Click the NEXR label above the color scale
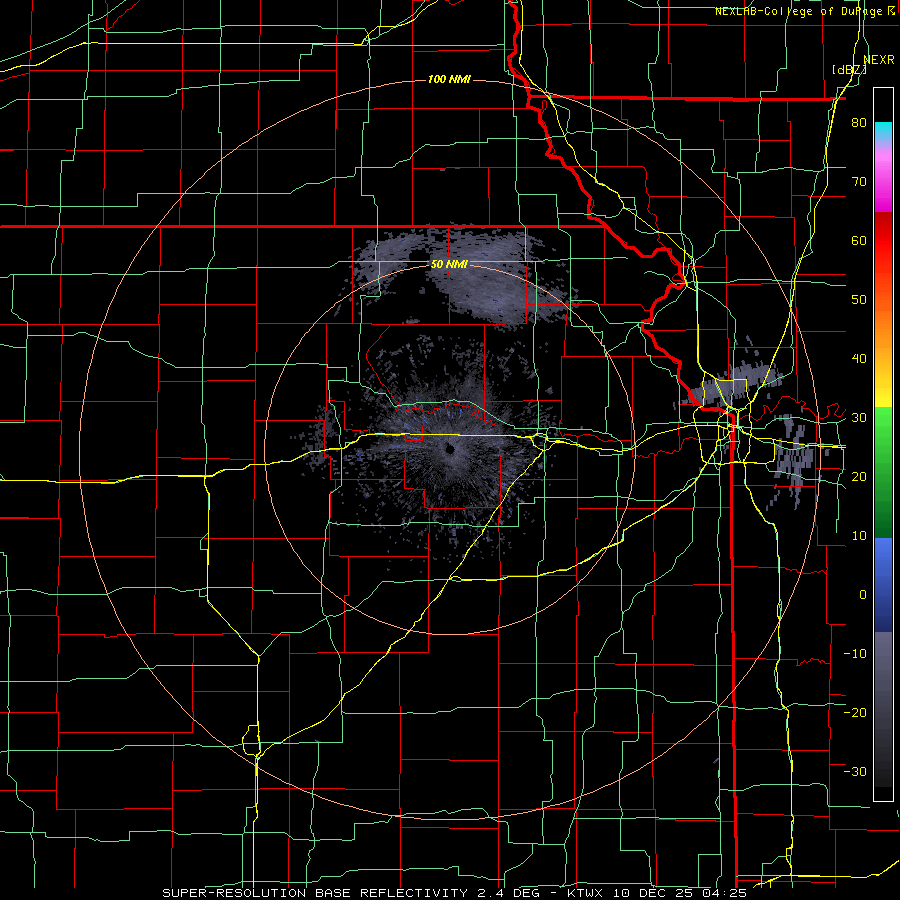The image size is (900, 900). 879,60
